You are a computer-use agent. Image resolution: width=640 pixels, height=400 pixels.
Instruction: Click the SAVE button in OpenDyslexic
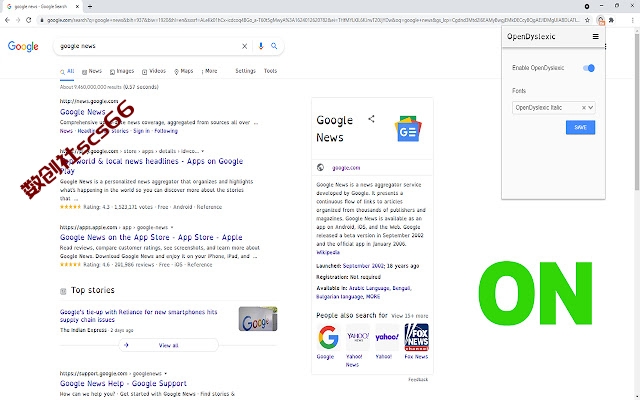pos(580,127)
